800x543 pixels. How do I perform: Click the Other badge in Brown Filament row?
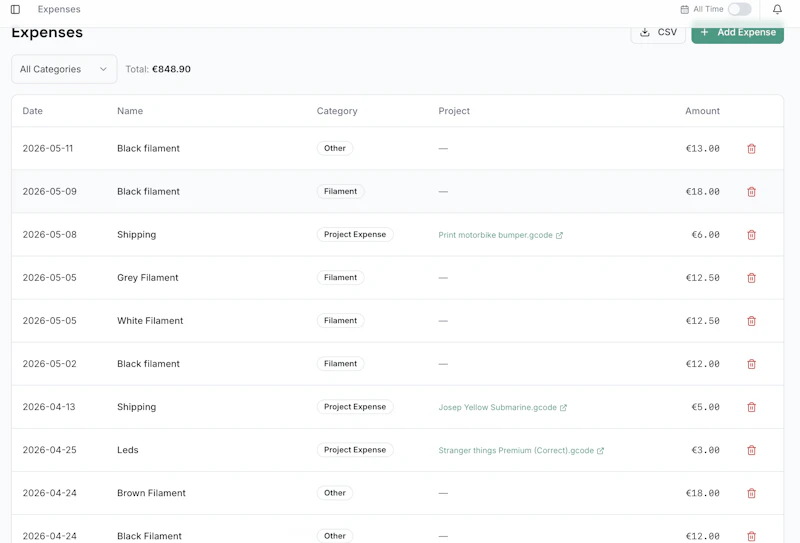point(335,493)
